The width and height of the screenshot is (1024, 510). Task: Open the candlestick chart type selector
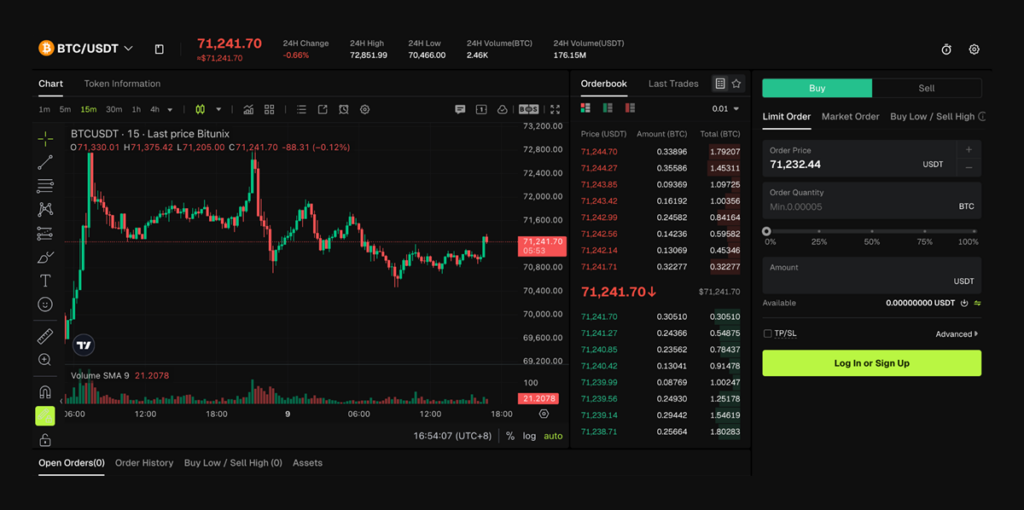(x=200, y=110)
